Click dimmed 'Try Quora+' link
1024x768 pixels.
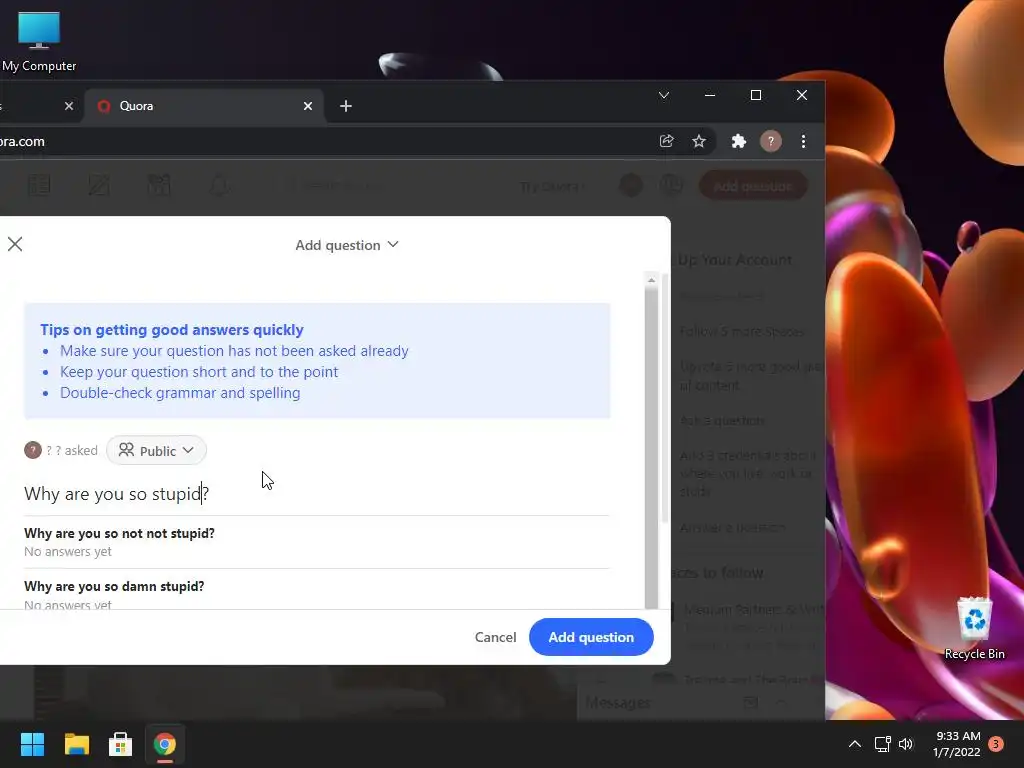pyautogui.click(x=551, y=187)
